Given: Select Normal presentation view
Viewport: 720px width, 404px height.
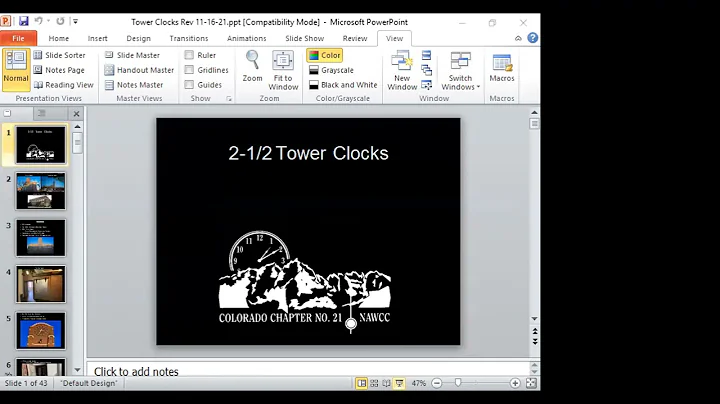Looking at the screenshot, I should pos(16,70).
